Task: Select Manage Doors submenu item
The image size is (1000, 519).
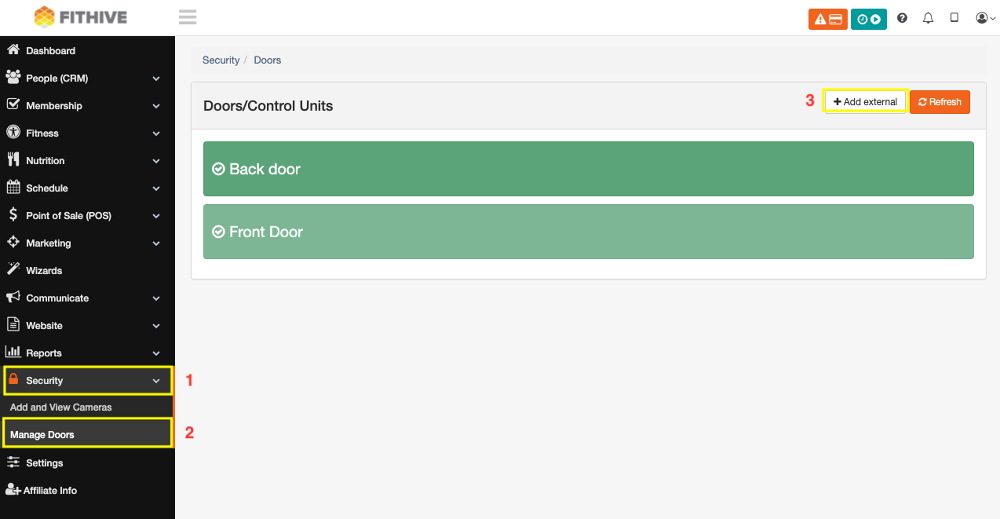Action: point(87,434)
